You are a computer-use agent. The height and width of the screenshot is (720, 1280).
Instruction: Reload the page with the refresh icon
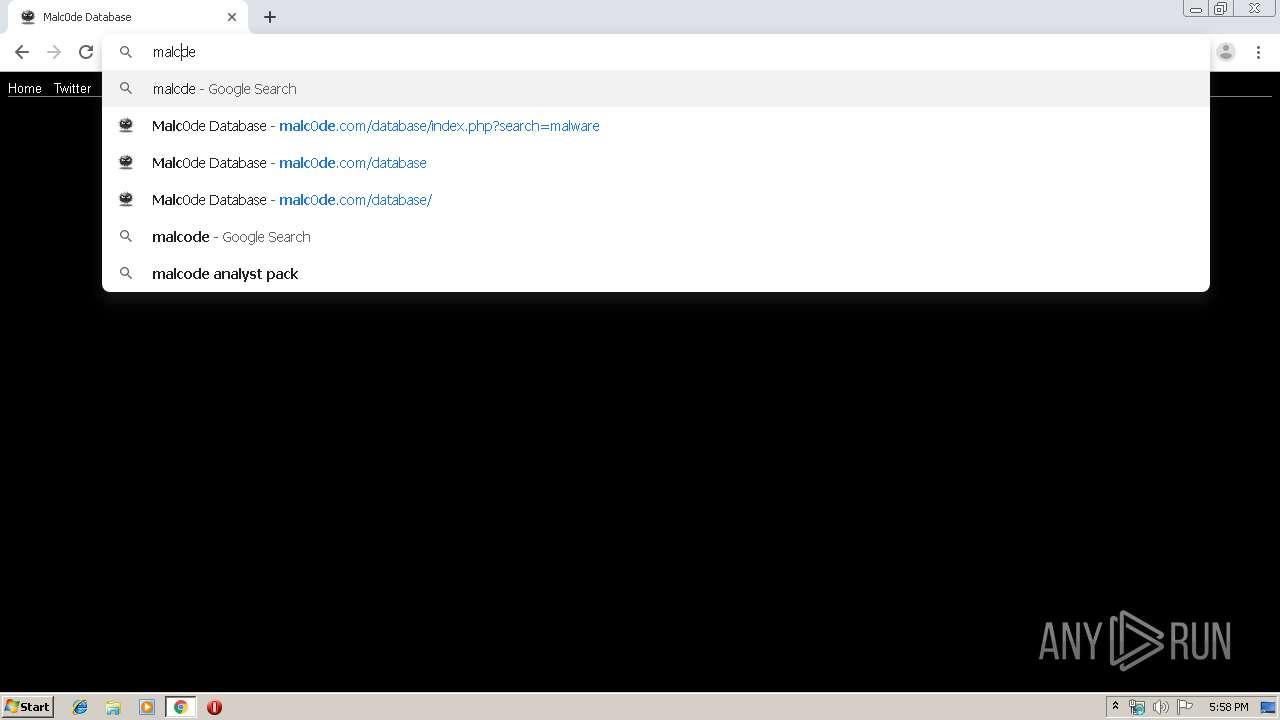pos(86,52)
